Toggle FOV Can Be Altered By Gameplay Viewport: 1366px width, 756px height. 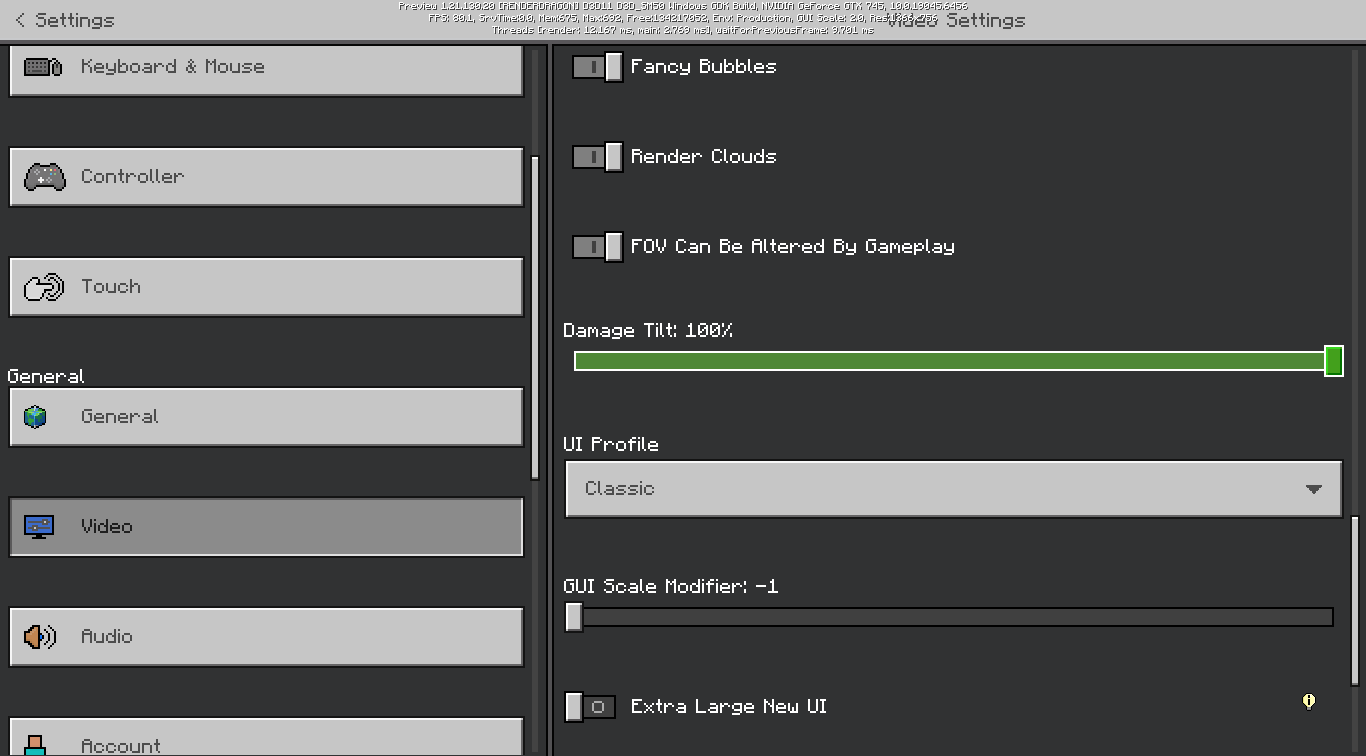[598, 247]
